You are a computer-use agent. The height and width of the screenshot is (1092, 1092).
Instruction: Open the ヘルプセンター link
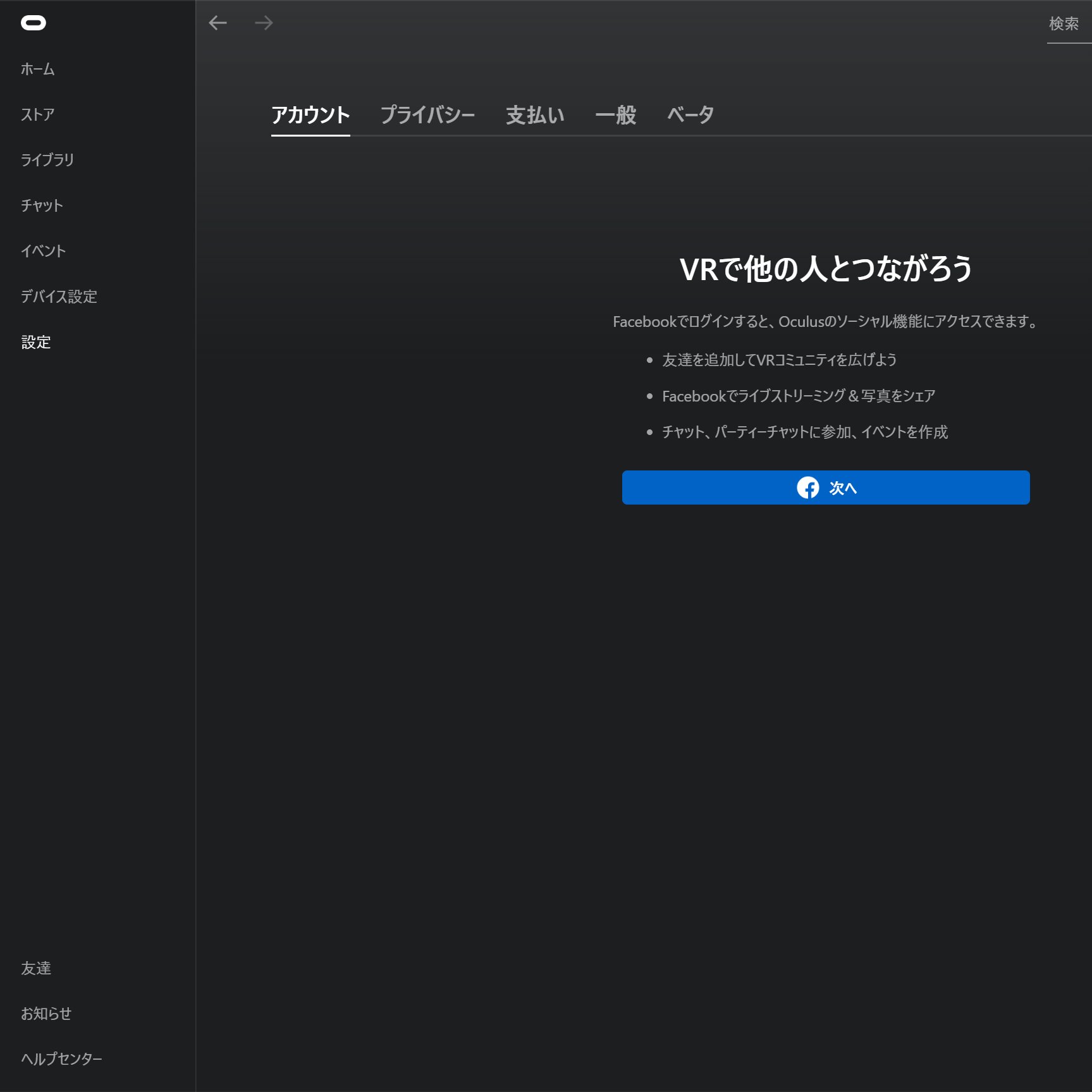pos(61,1058)
